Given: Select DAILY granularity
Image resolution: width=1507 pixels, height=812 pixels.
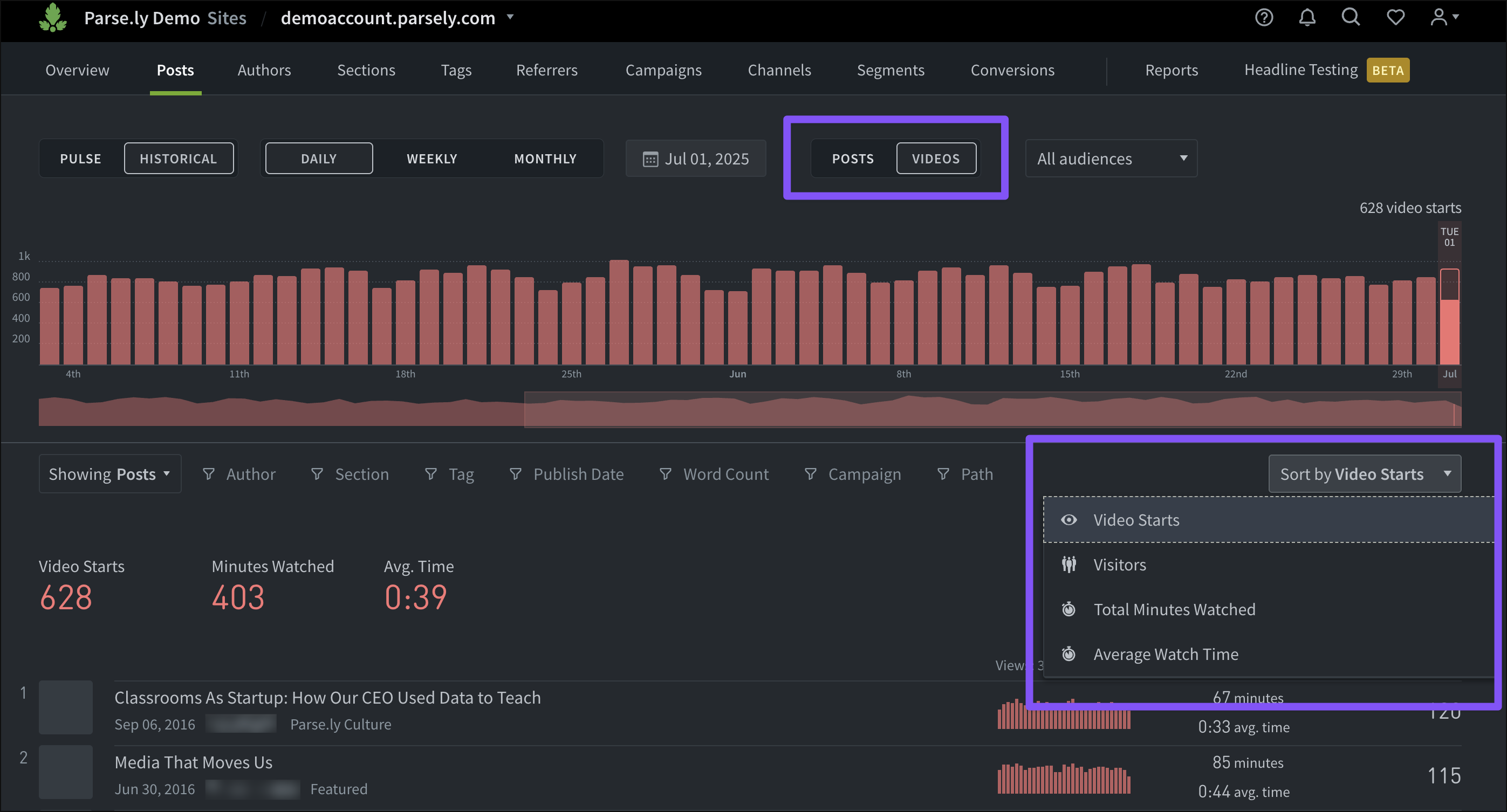Looking at the screenshot, I should 319,159.
